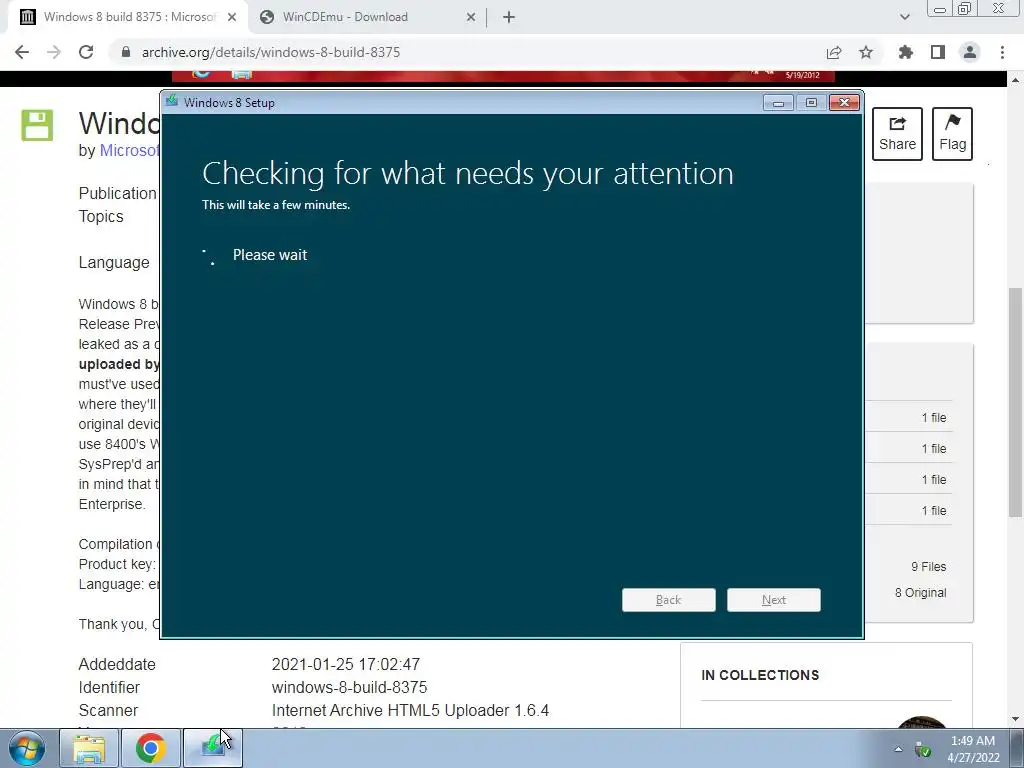Reload the archive.org page

[86, 52]
